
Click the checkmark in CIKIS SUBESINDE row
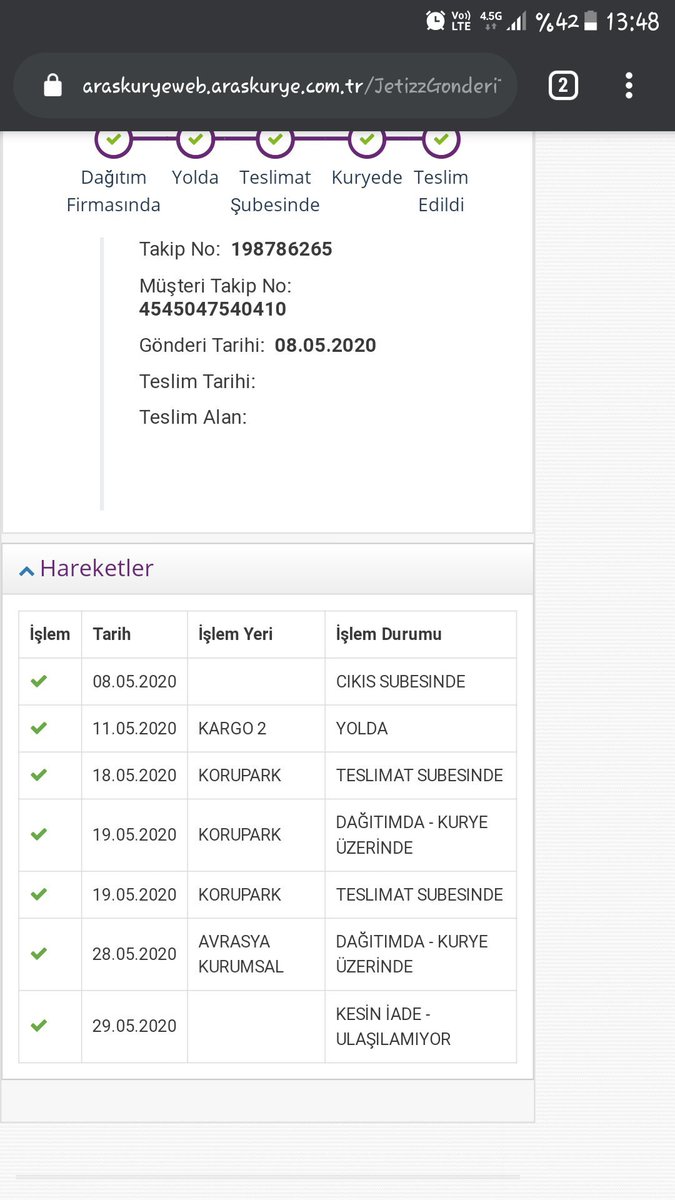click(x=39, y=681)
